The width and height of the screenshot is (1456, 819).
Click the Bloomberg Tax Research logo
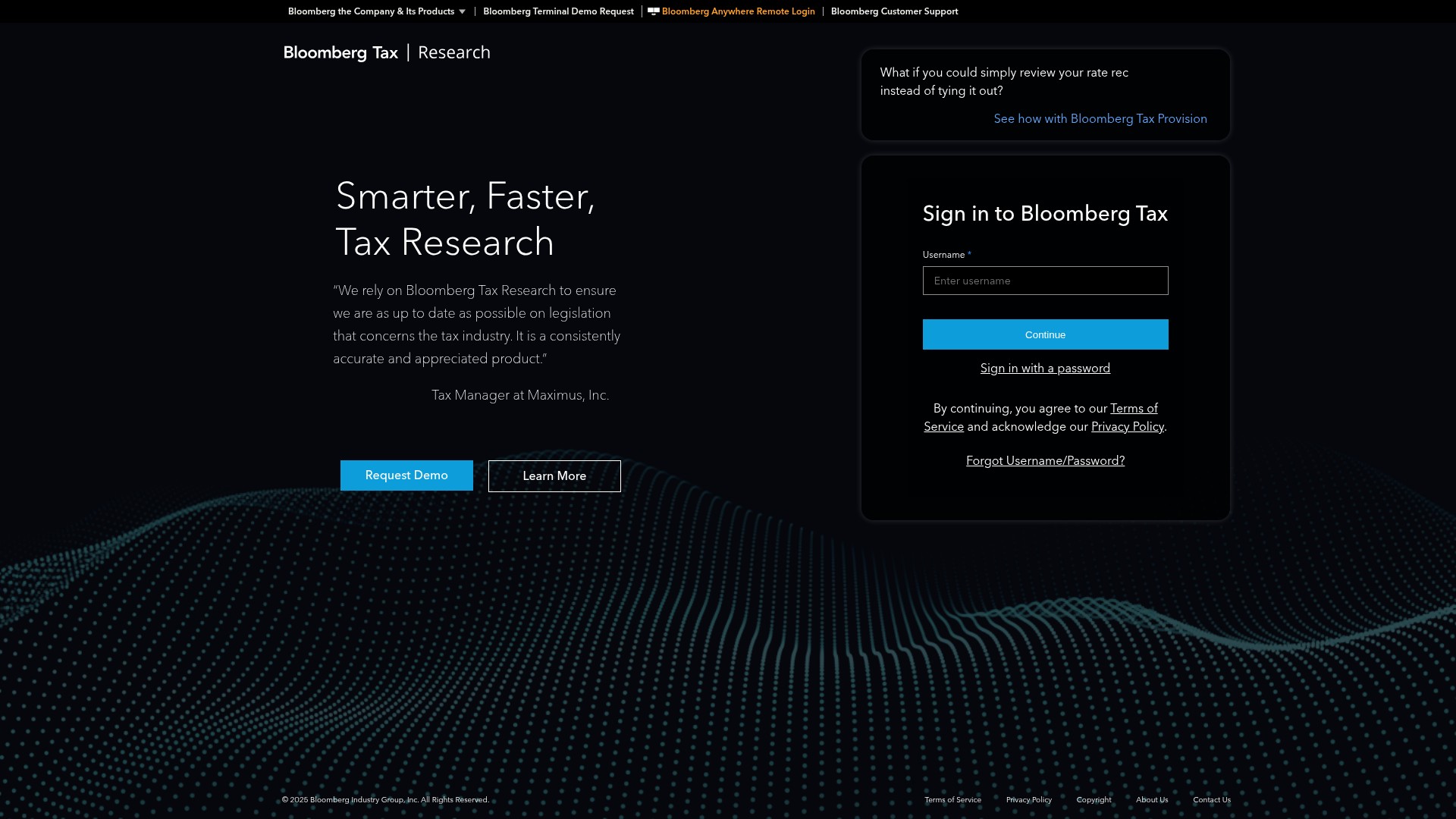pyautogui.click(x=387, y=52)
